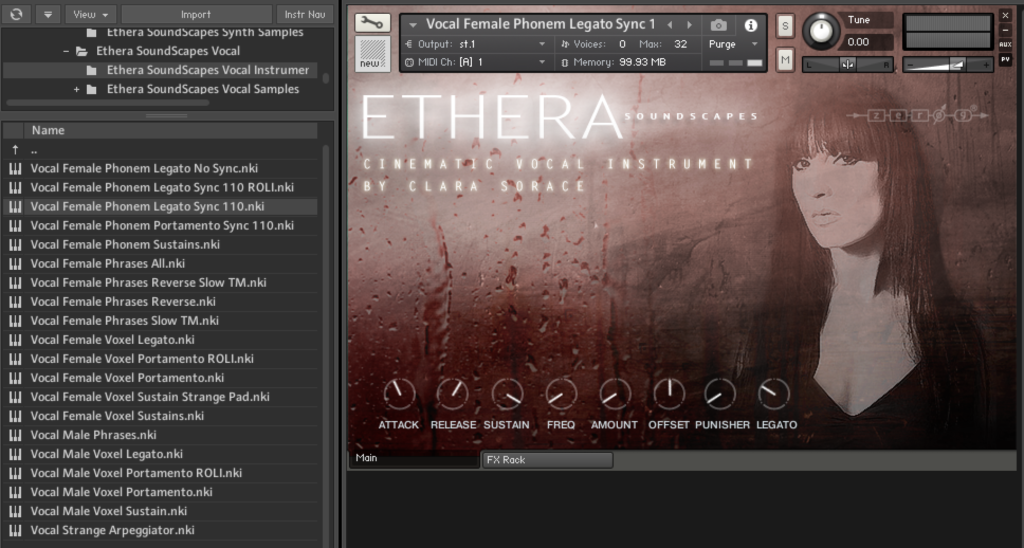Viewport: 1024px width, 548px height.
Task: Click instrument icon of Vocal Male Voxel Legato.nki
Action: click(14, 454)
